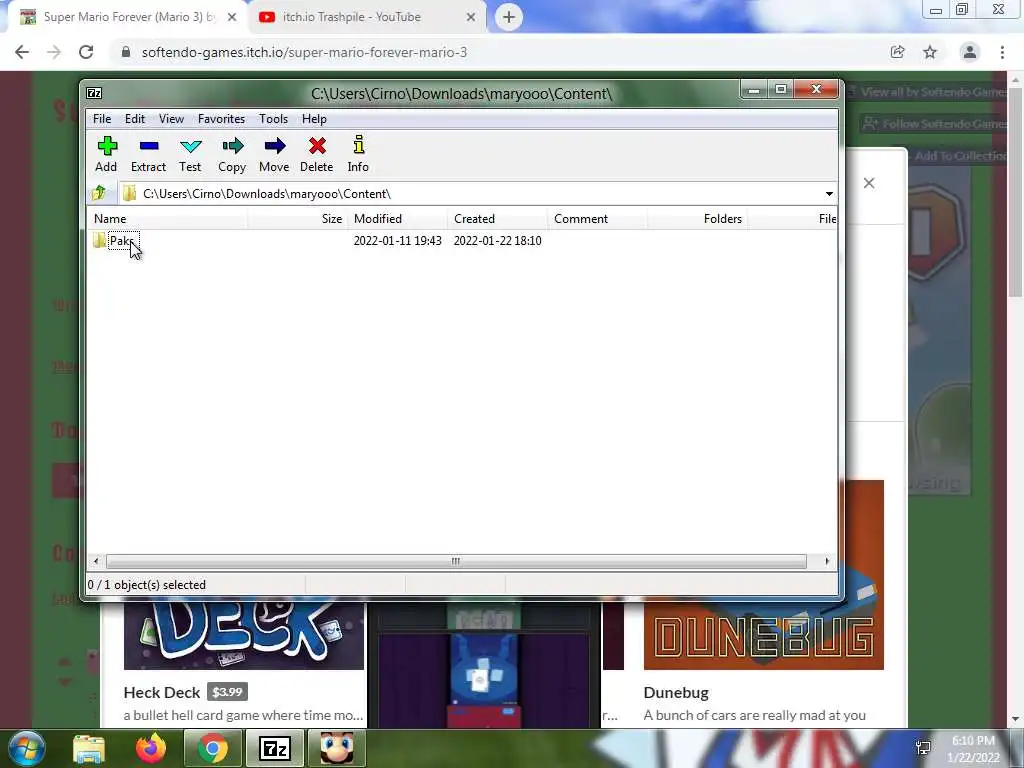Open the Dunebug game title link
This screenshot has width=1024, height=768.
pyautogui.click(x=676, y=692)
